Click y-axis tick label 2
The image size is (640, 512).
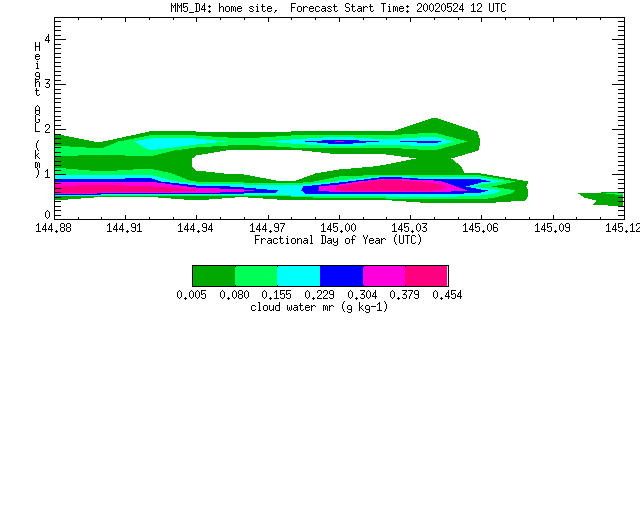pos(47,129)
